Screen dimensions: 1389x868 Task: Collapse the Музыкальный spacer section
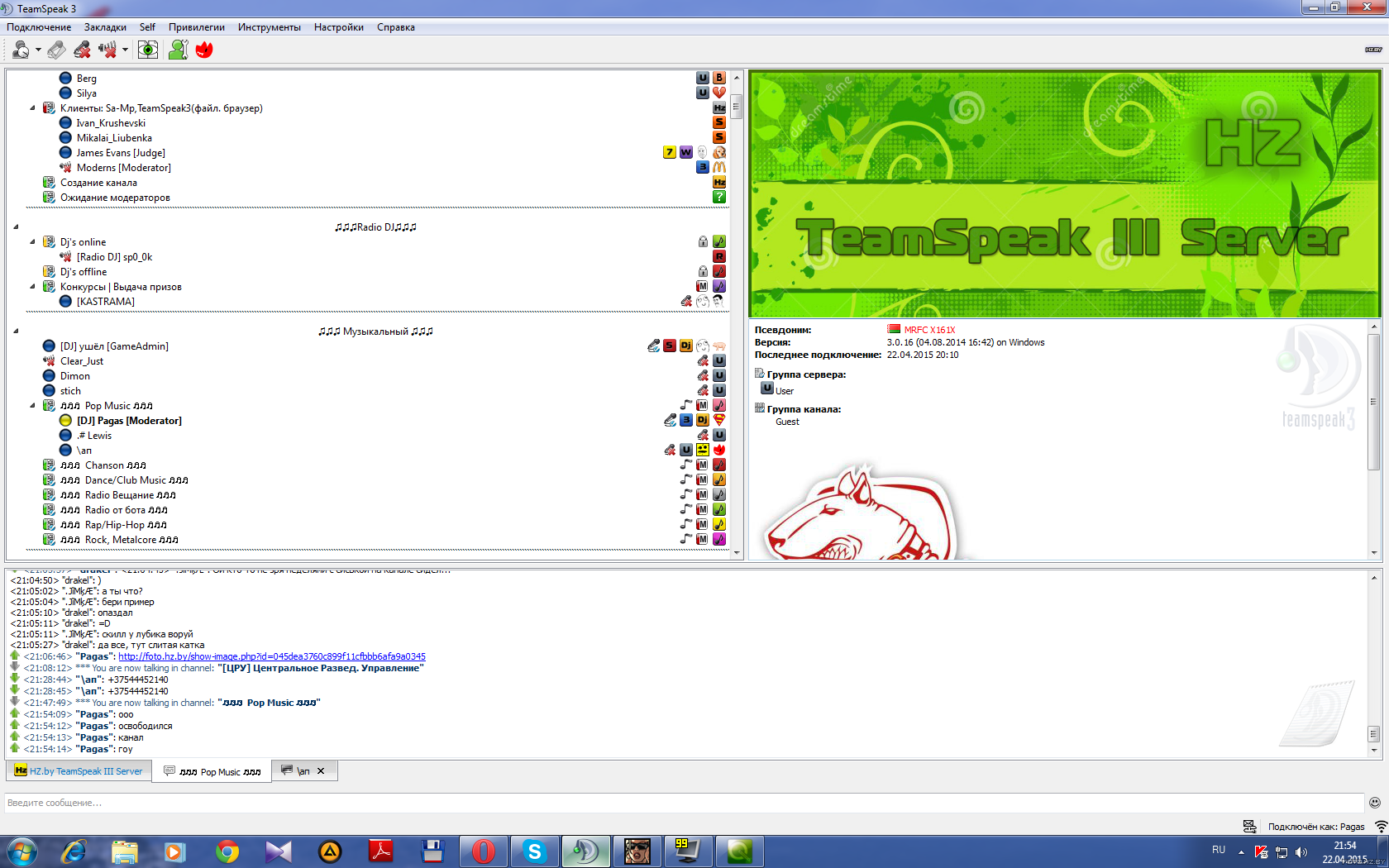[x=16, y=331]
